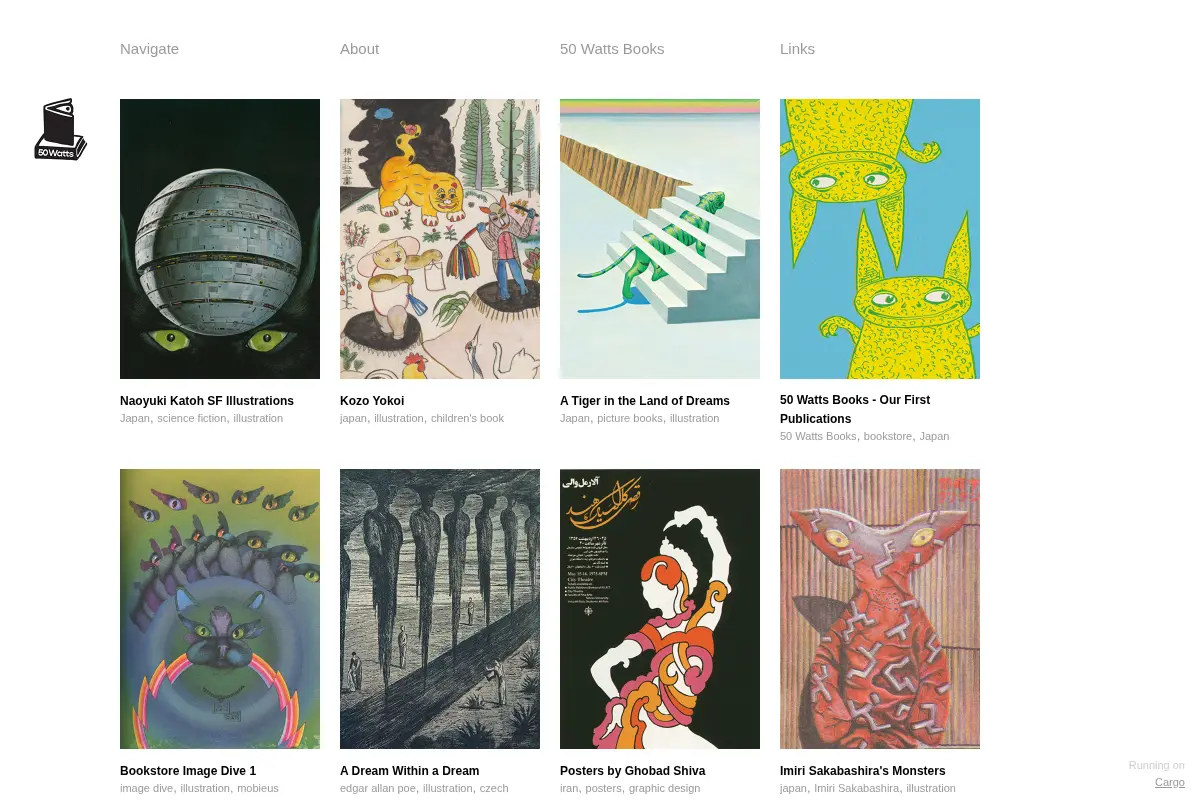Viewport: 1200px width, 800px height.
Task: Open the Bookstore Image Dive cat thumbnail
Action: click(220, 609)
